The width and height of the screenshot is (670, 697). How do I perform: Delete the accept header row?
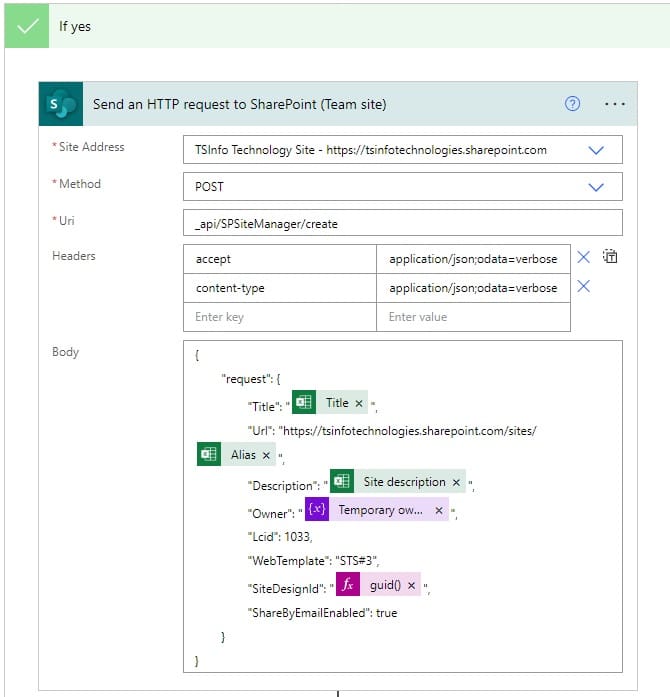(583, 257)
